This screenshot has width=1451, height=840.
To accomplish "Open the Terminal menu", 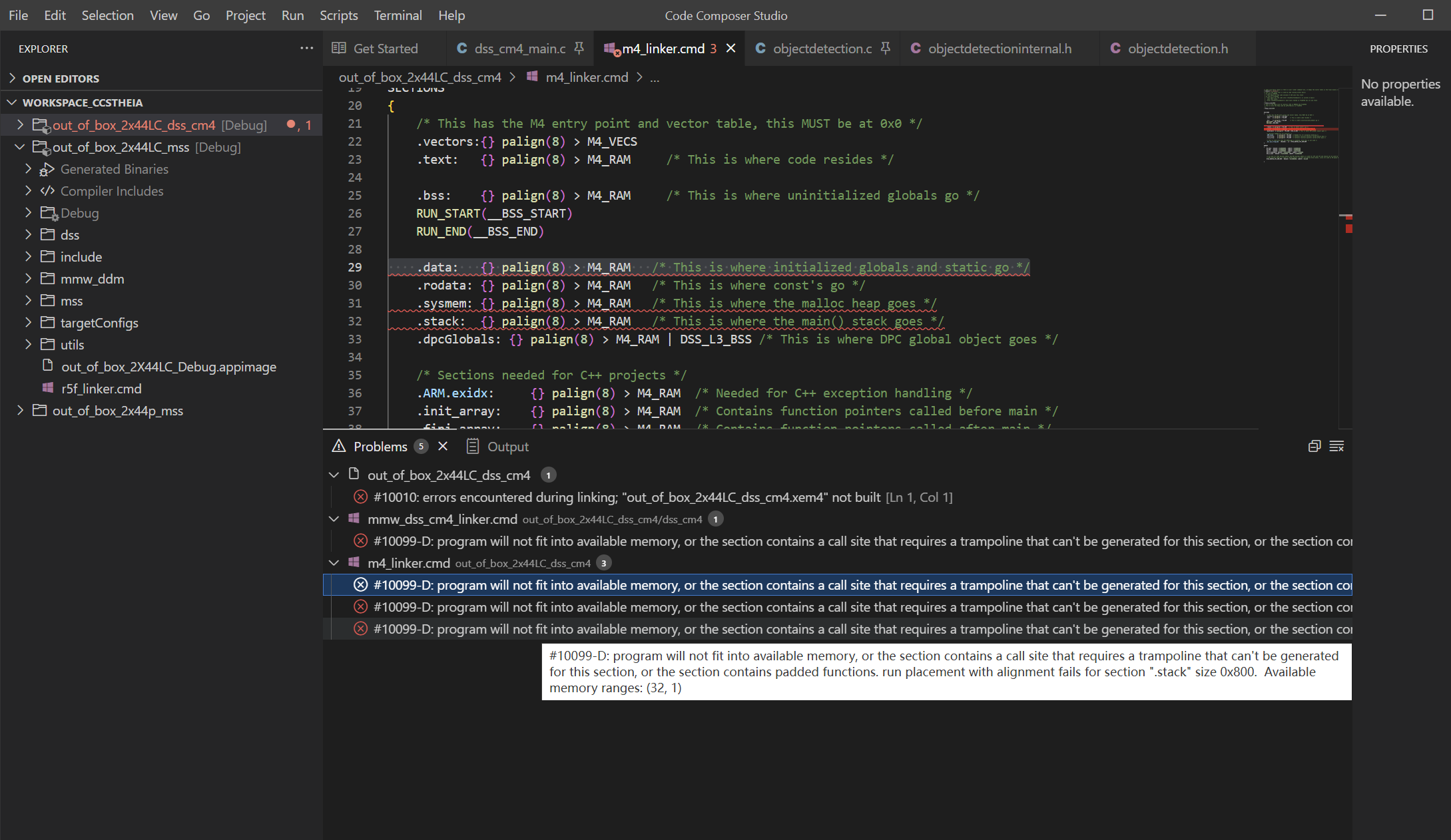I will (x=398, y=15).
